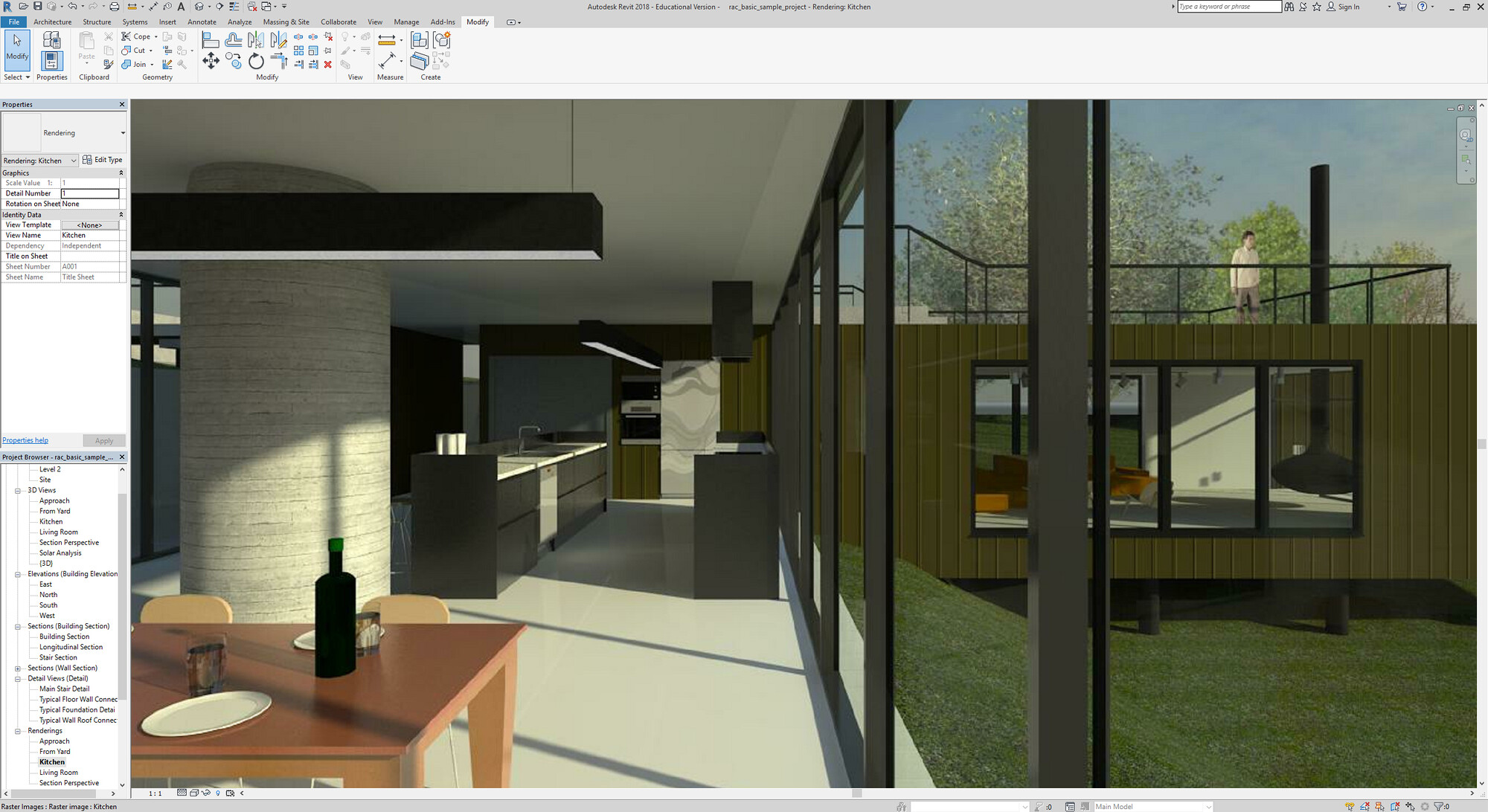Switch to the Massing & Site tab
This screenshot has height=812, width=1488.
286,22
